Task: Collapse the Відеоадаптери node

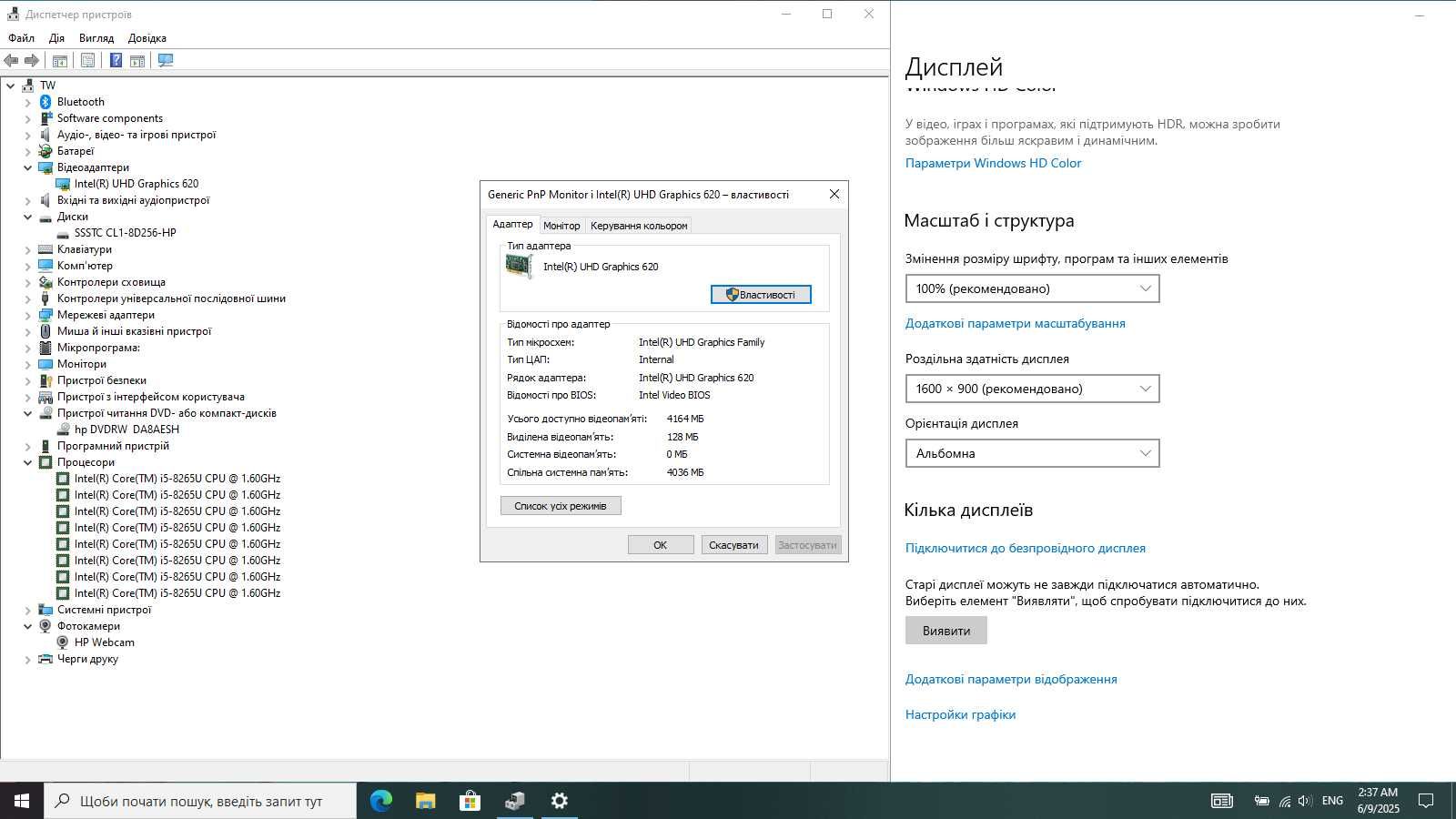Action: pyautogui.click(x=28, y=167)
